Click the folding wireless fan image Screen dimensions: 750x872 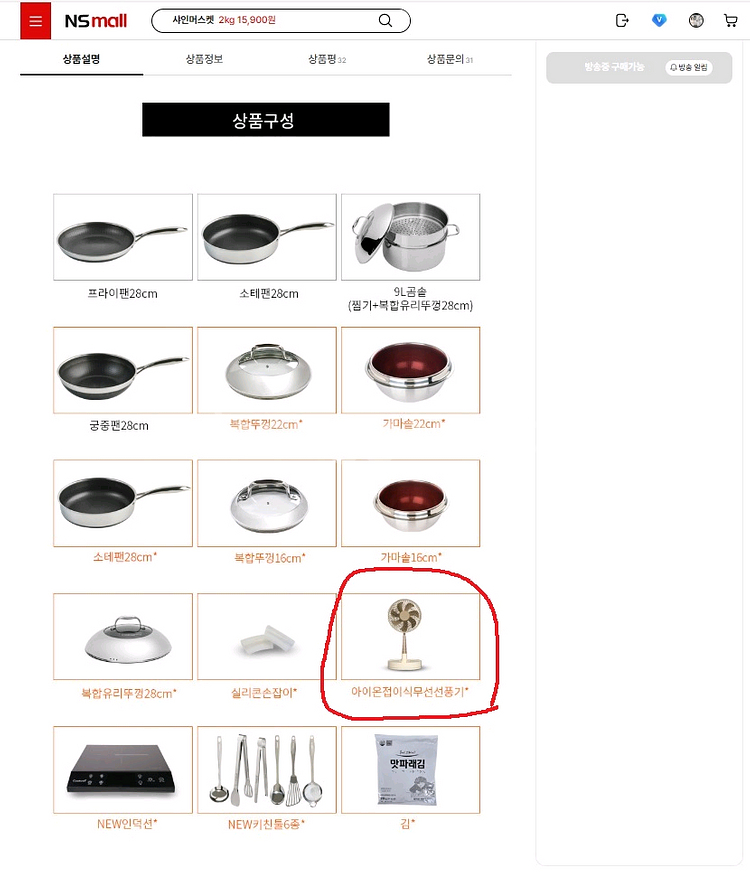point(410,636)
